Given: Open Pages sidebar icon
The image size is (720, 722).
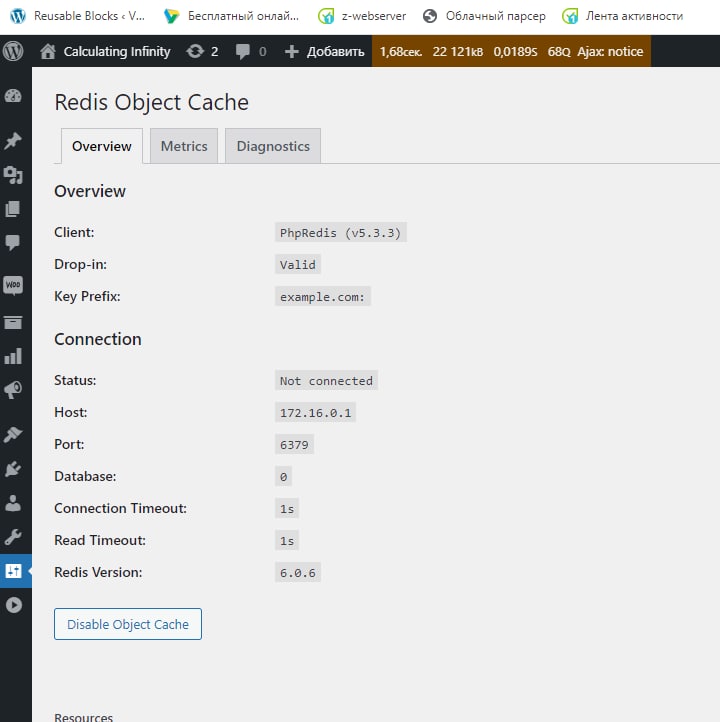Looking at the screenshot, I should point(13,209).
